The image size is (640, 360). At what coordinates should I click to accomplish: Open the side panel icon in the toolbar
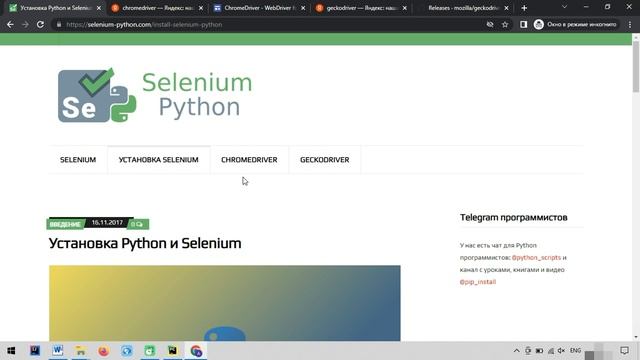(x=523, y=24)
